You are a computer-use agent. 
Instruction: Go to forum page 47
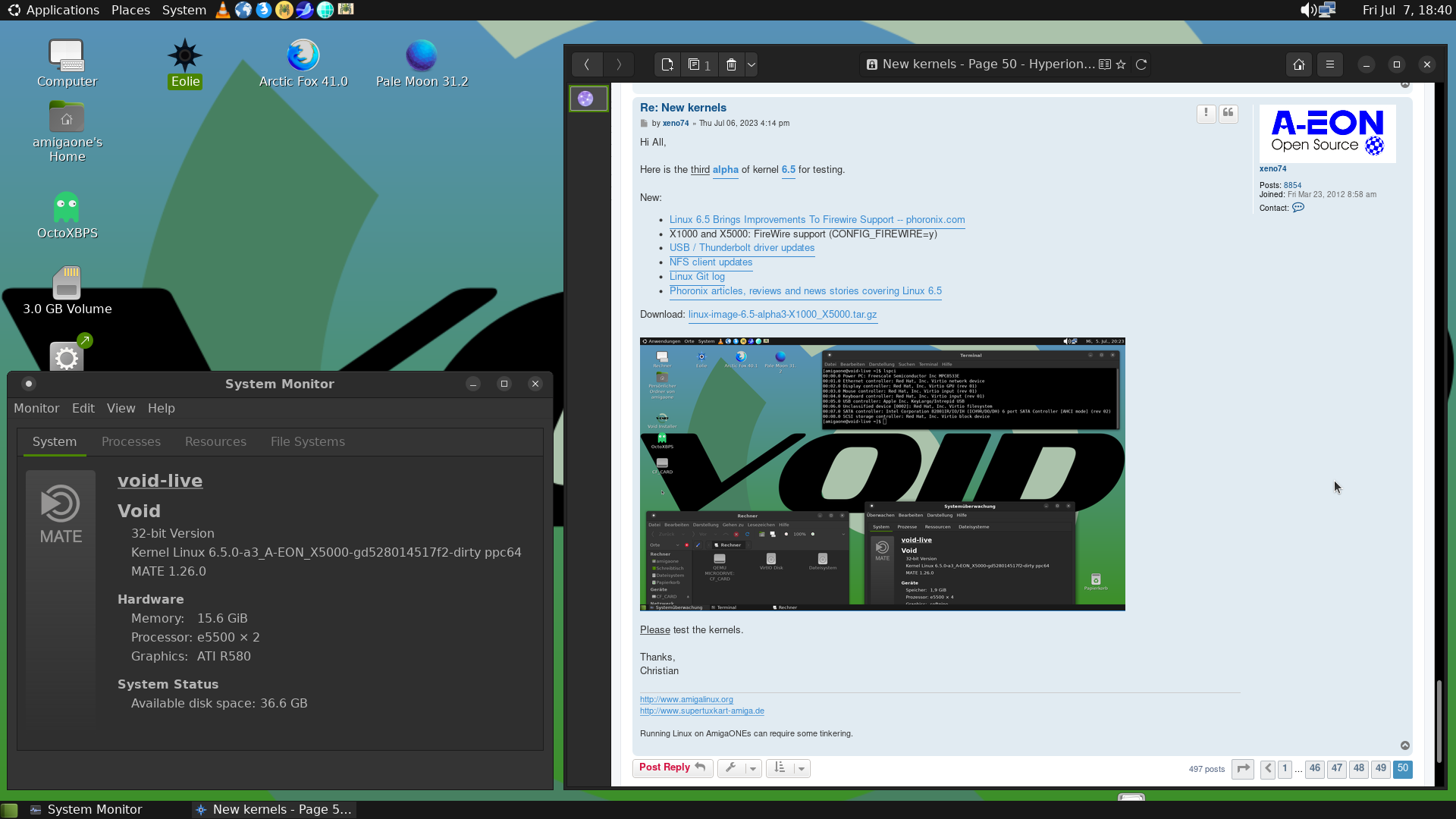pos(1337,769)
